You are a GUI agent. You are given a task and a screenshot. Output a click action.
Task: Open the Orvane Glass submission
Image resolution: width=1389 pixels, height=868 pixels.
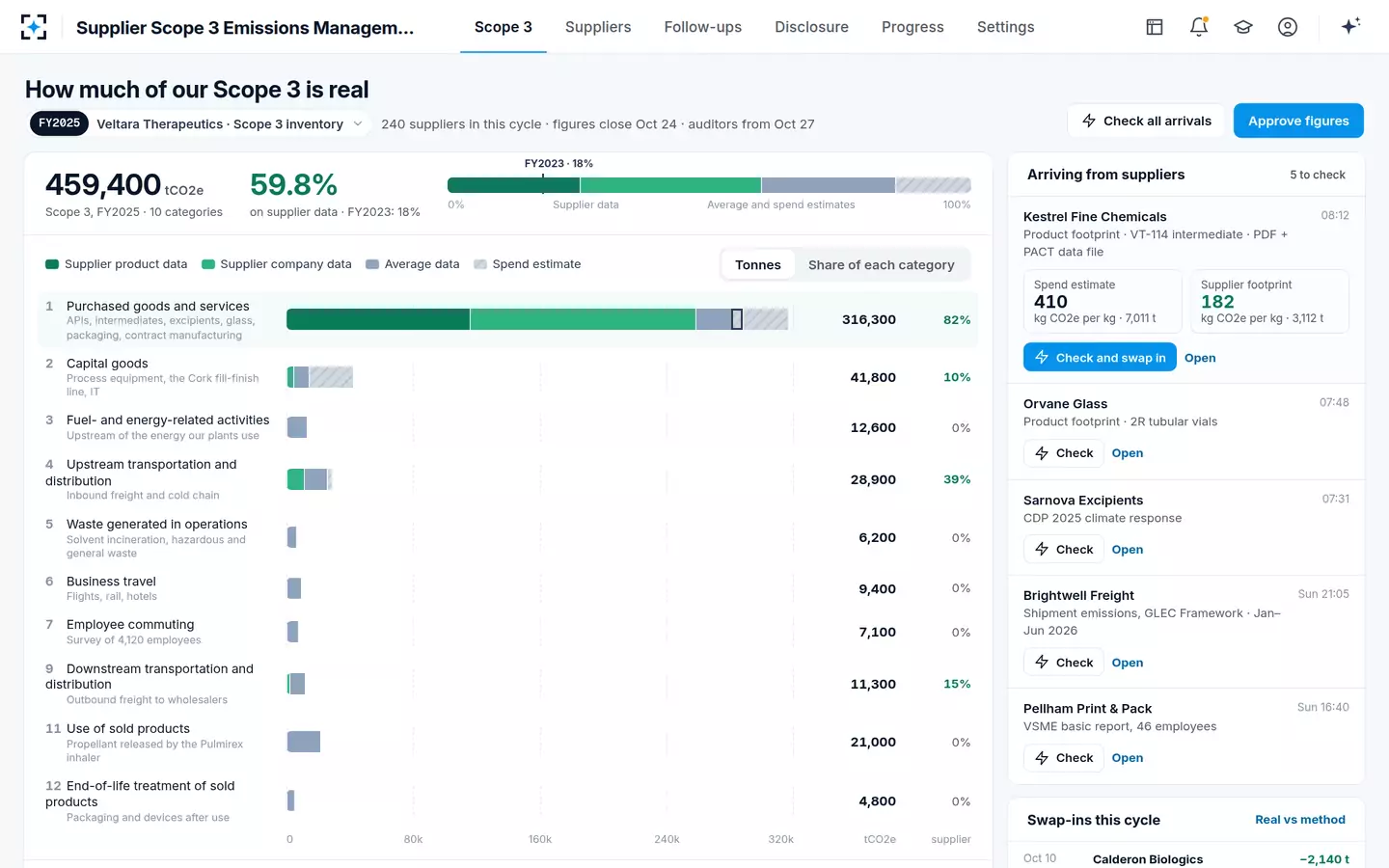click(1128, 453)
